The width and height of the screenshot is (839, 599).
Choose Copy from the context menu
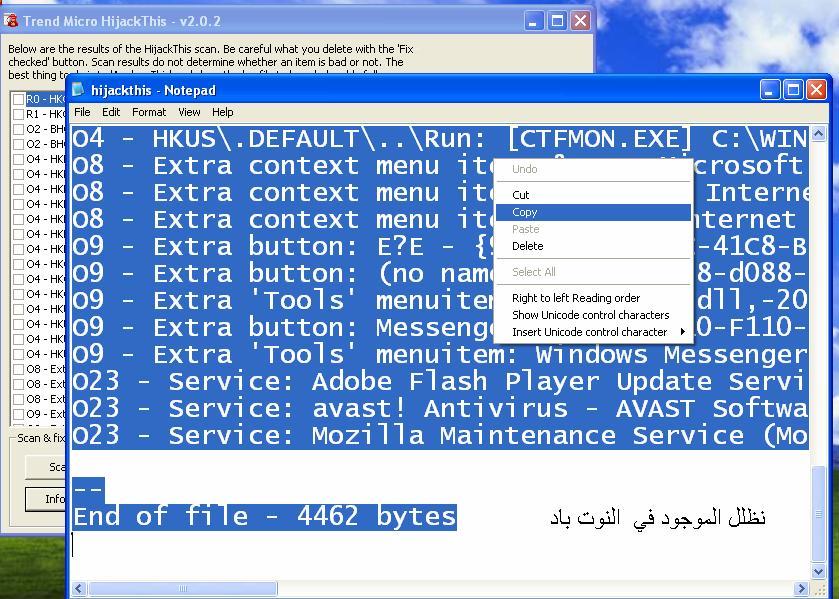click(x=593, y=212)
